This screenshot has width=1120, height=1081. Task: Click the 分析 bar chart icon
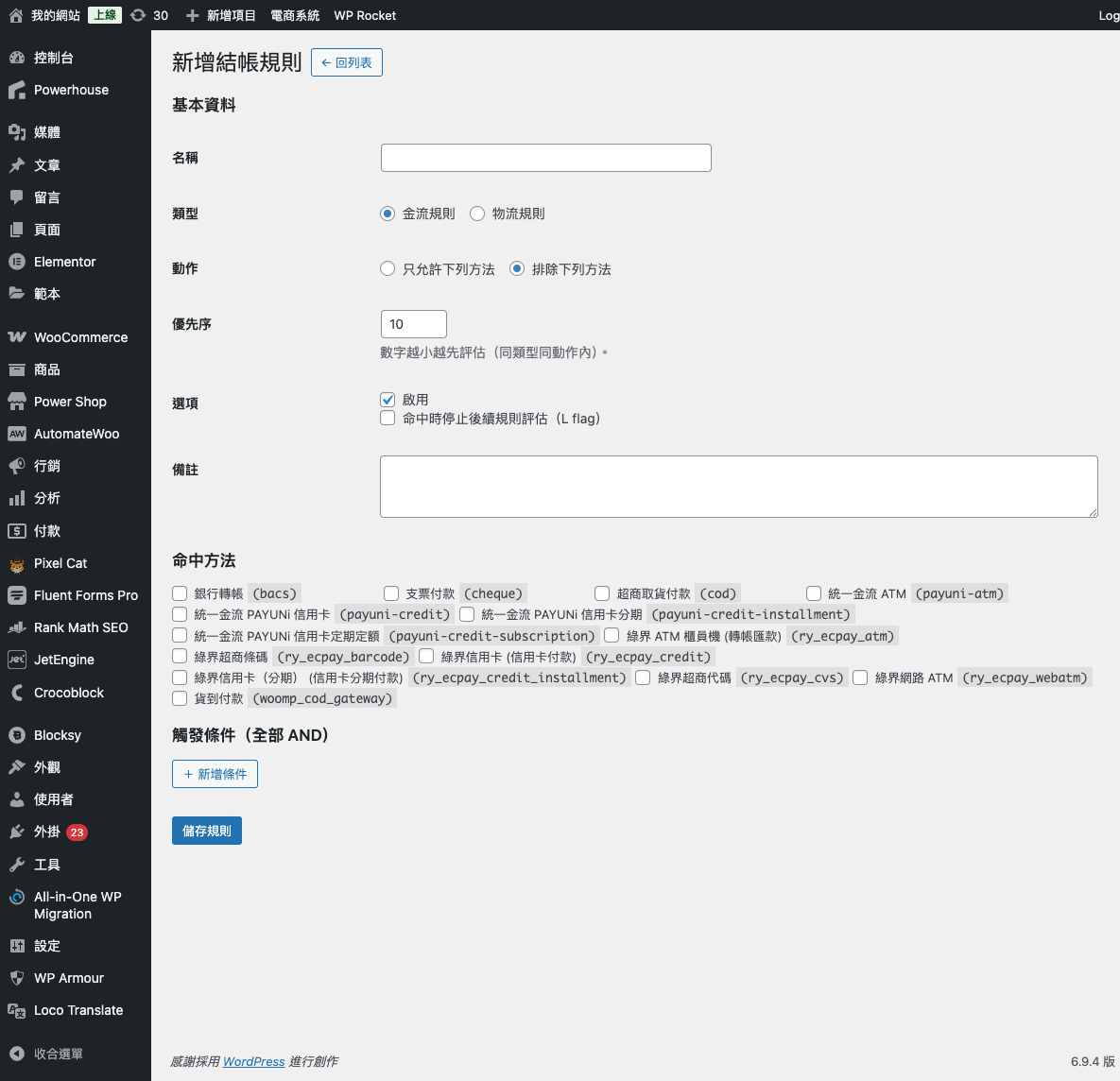click(x=17, y=498)
